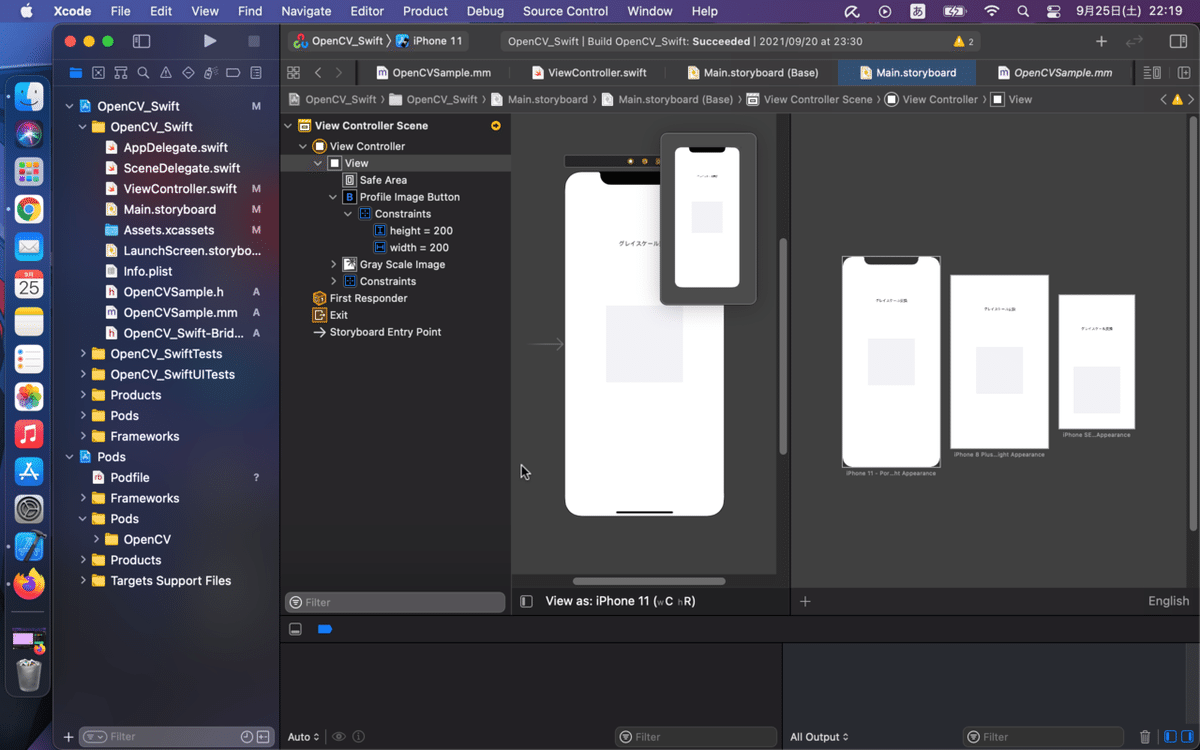Click the Adjust Editor Options icon

click(x=1152, y=73)
